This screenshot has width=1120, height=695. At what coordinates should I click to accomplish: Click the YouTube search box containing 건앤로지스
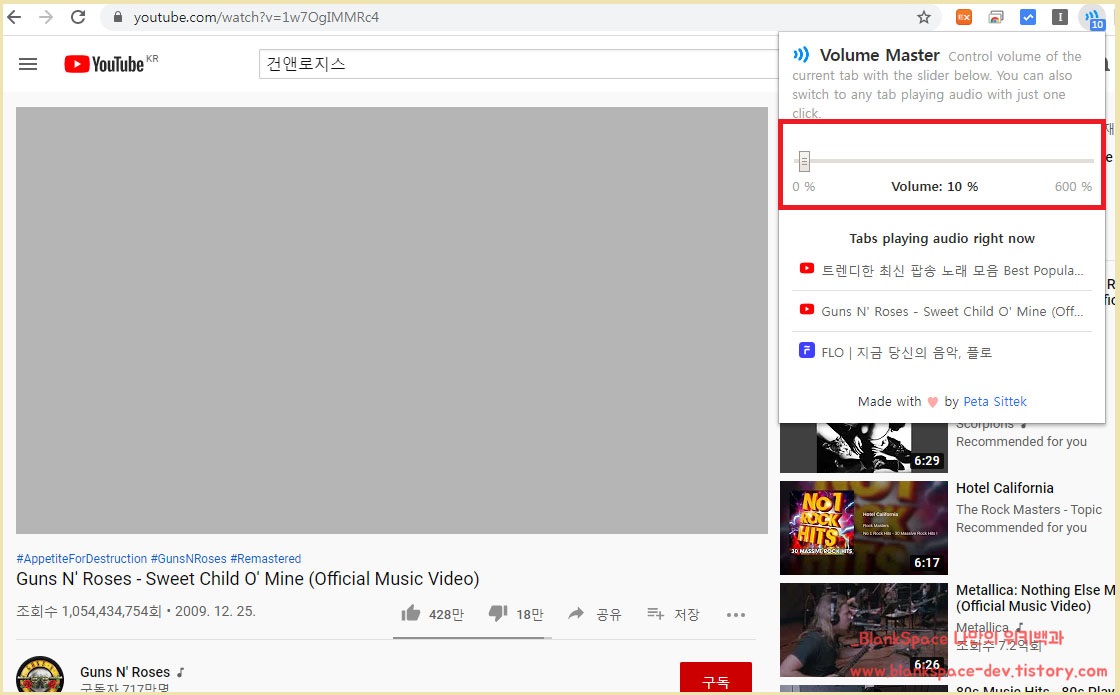[518, 64]
